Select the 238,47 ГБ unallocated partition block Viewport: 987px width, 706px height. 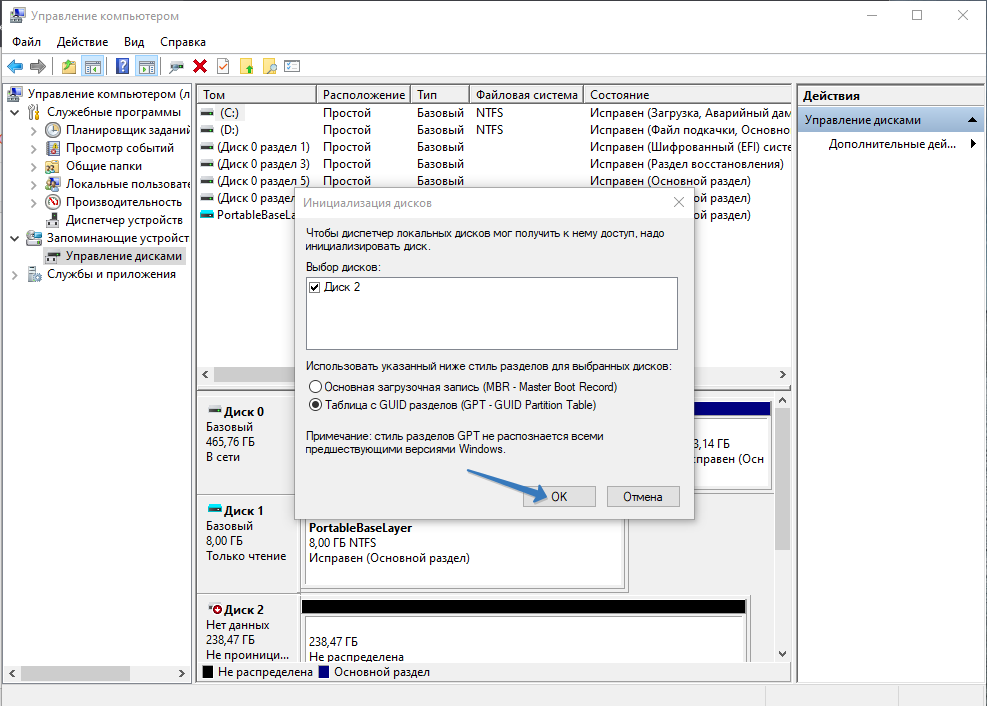[x=524, y=639]
